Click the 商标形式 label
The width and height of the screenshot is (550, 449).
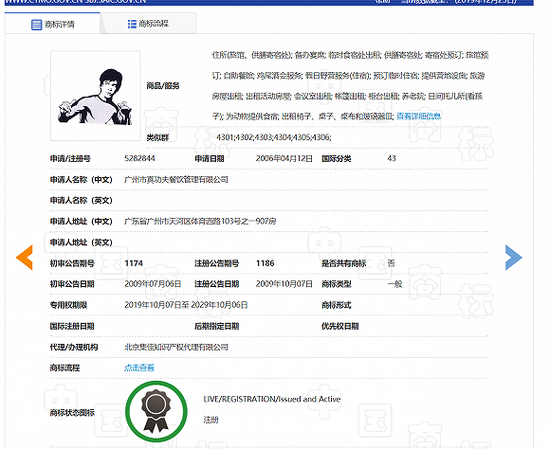[x=336, y=305]
